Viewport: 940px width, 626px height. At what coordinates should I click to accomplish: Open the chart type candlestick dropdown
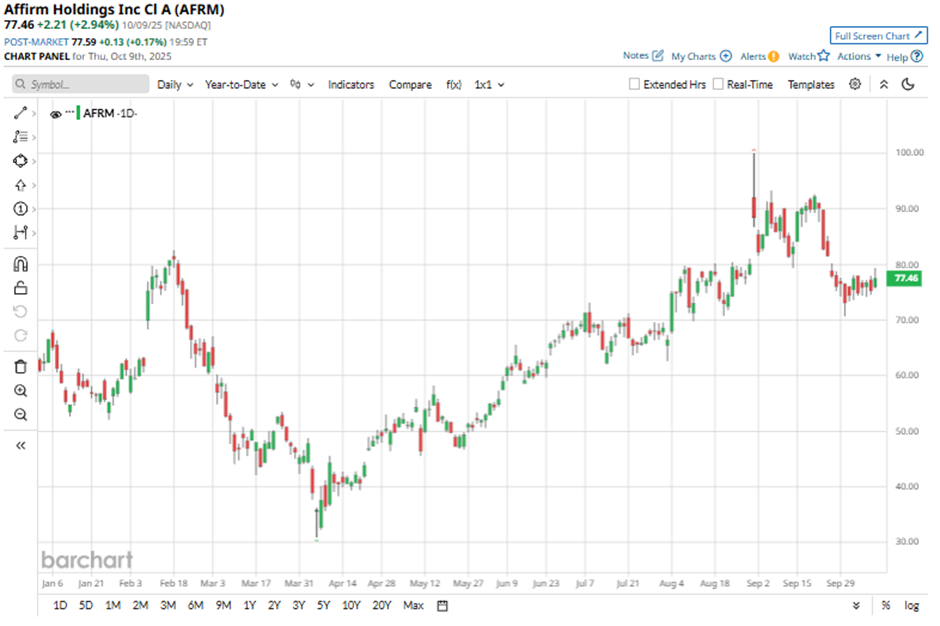coord(302,85)
